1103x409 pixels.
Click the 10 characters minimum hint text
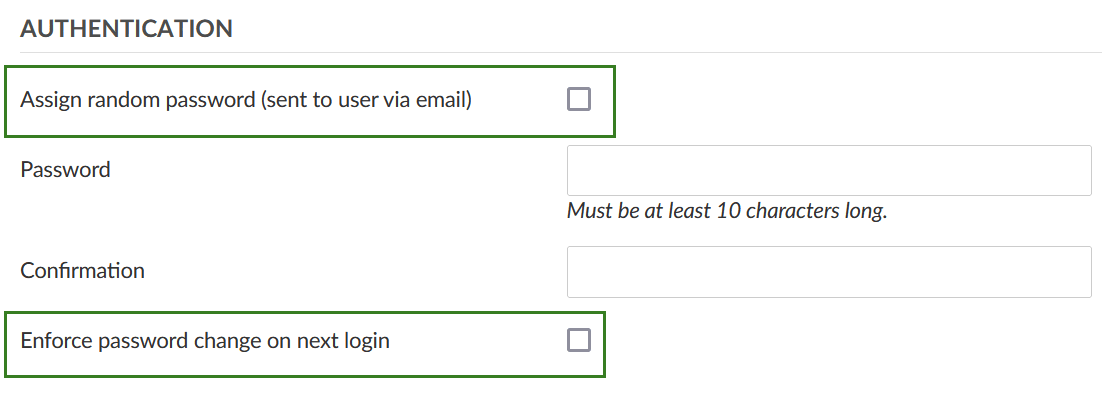(x=727, y=211)
